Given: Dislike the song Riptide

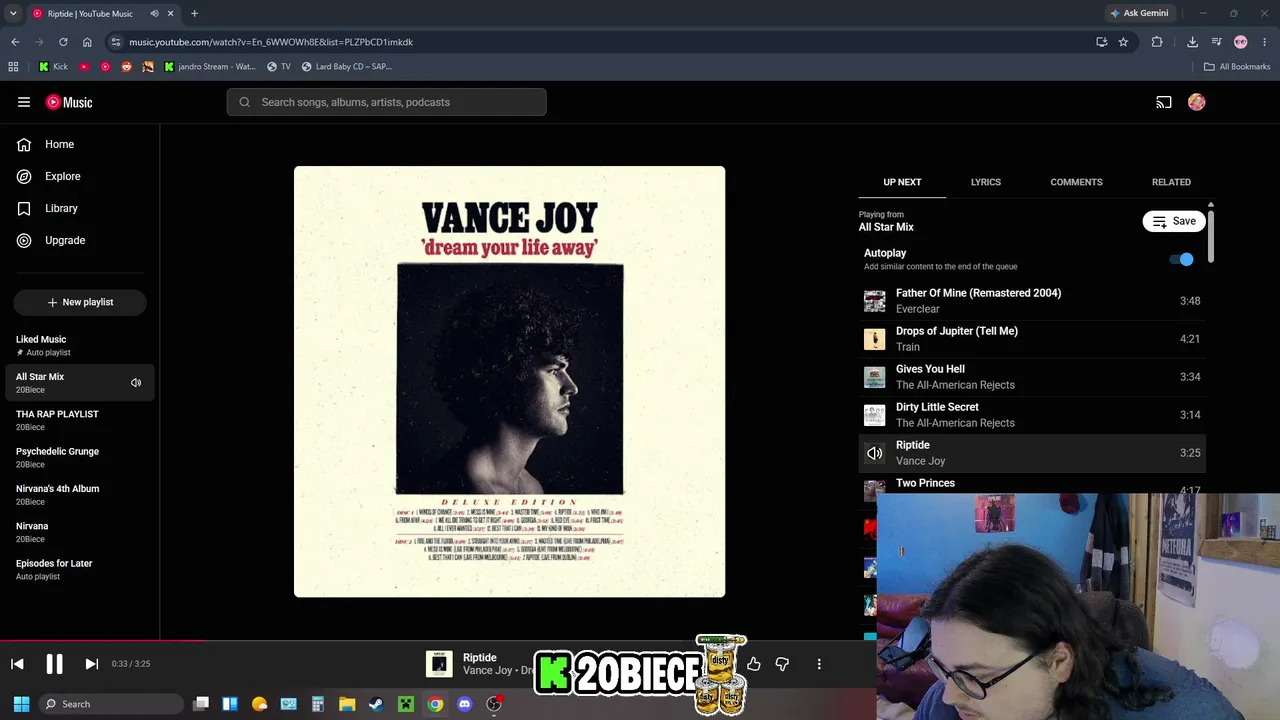Looking at the screenshot, I should (x=782, y=664).
